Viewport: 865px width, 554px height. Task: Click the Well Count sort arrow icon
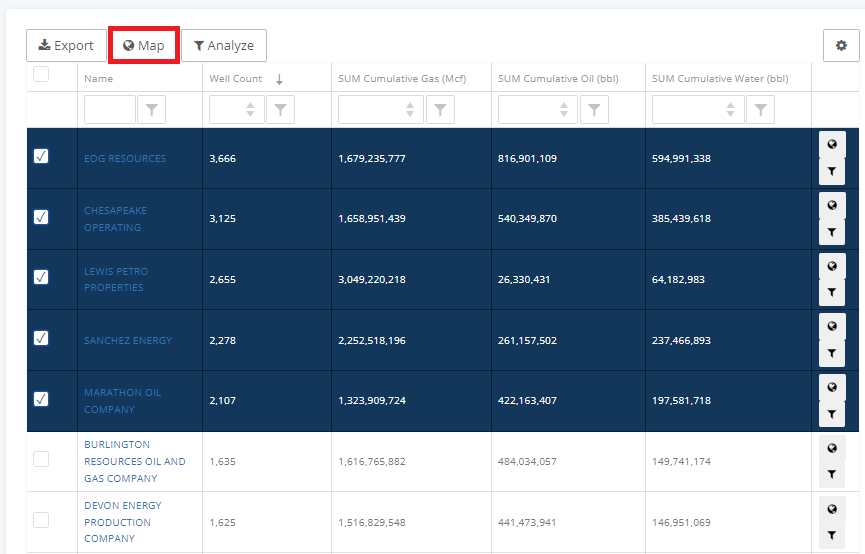(x=279, y=79)
